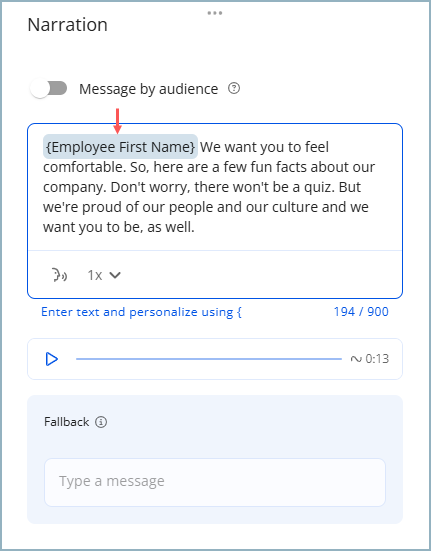Open the 1x narration speed dropdown
The width and height of the screenshot is (431, 551).
tap(104, 275)
